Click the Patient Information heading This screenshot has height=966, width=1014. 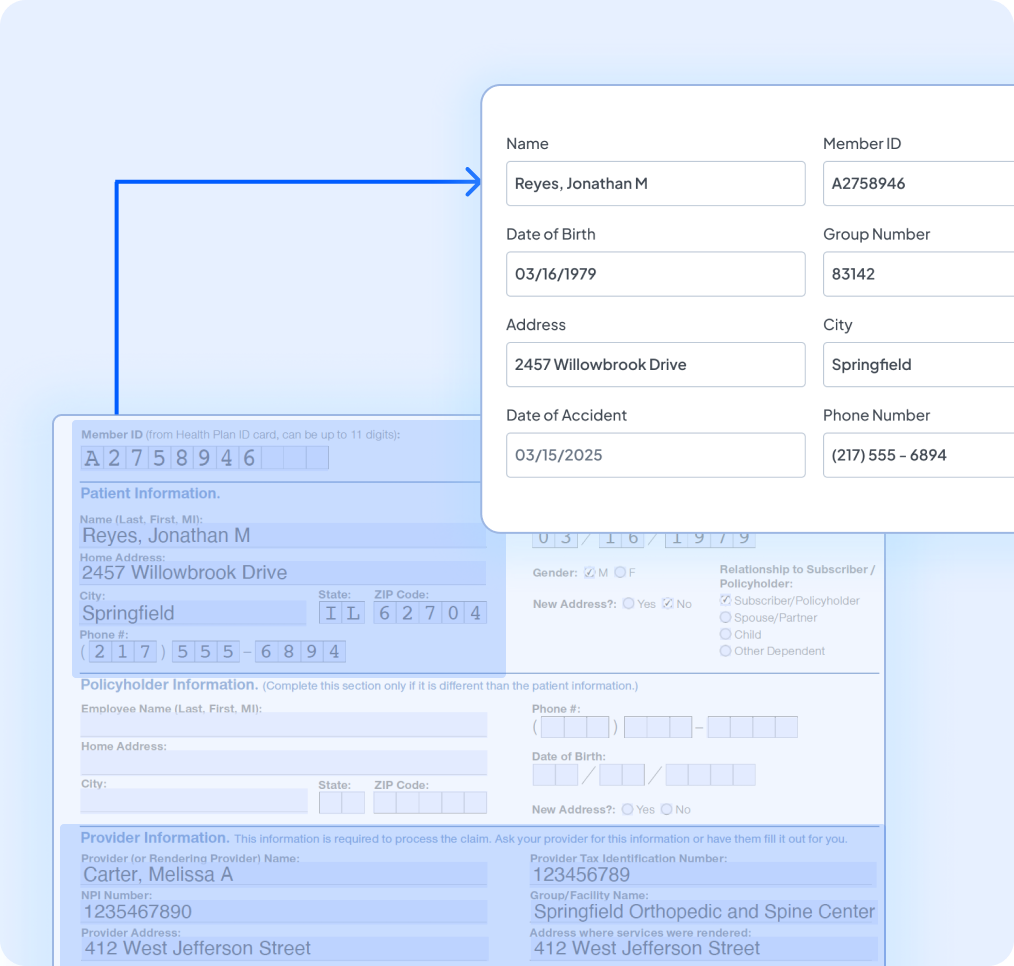click(x=150, y=493)
